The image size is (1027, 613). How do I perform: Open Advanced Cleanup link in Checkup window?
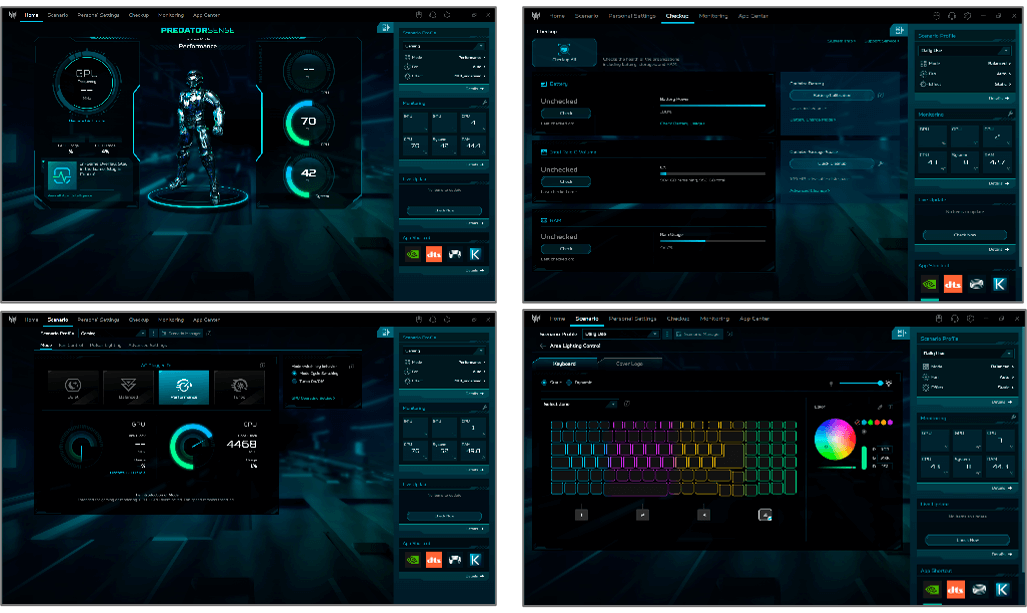coord(810,191)
